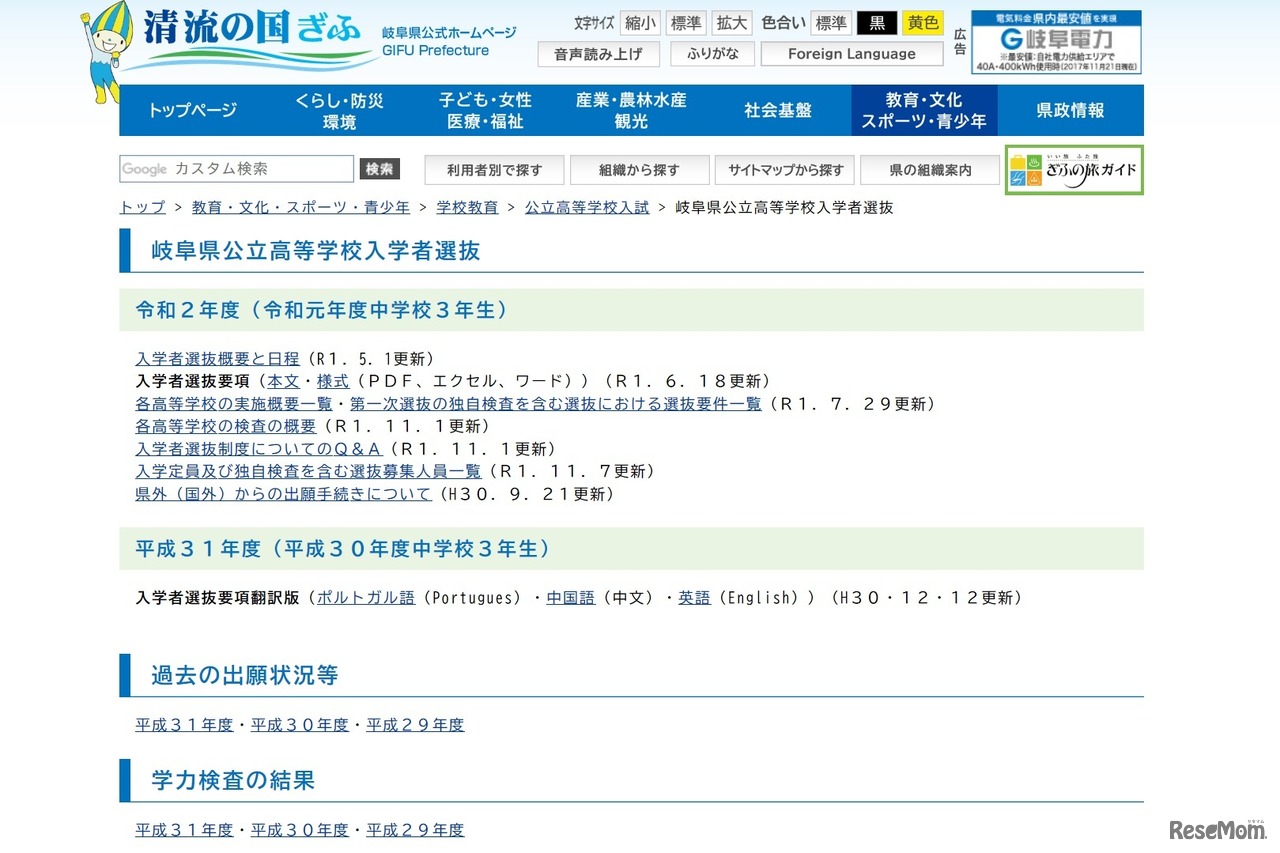Open Foreign Language options
1280x853 pixels.
tap(851, 54)
